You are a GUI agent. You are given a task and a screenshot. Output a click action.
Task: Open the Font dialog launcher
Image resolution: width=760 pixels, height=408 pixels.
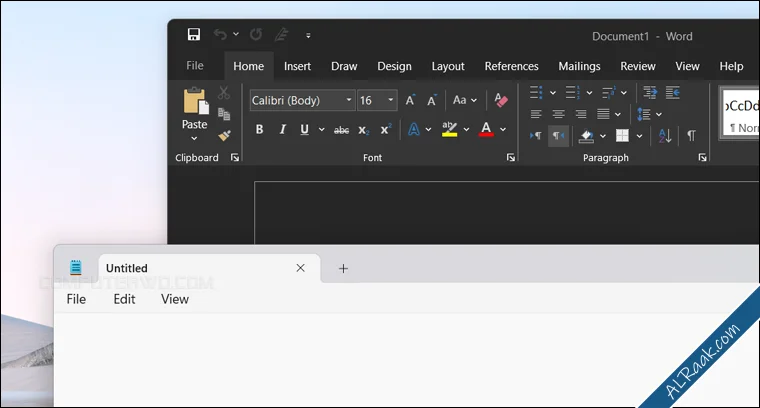pos(511,157)
